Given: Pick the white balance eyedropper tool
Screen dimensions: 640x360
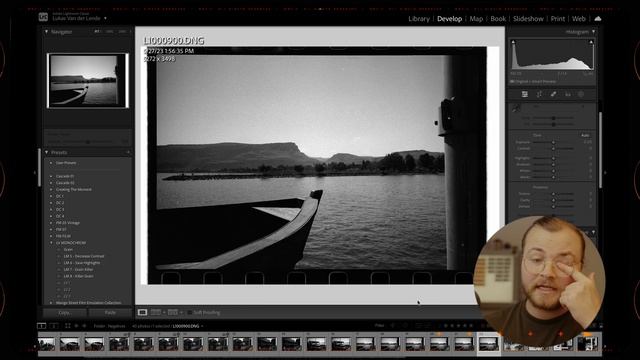Looking at the screenshot, I should pos(516,108).
